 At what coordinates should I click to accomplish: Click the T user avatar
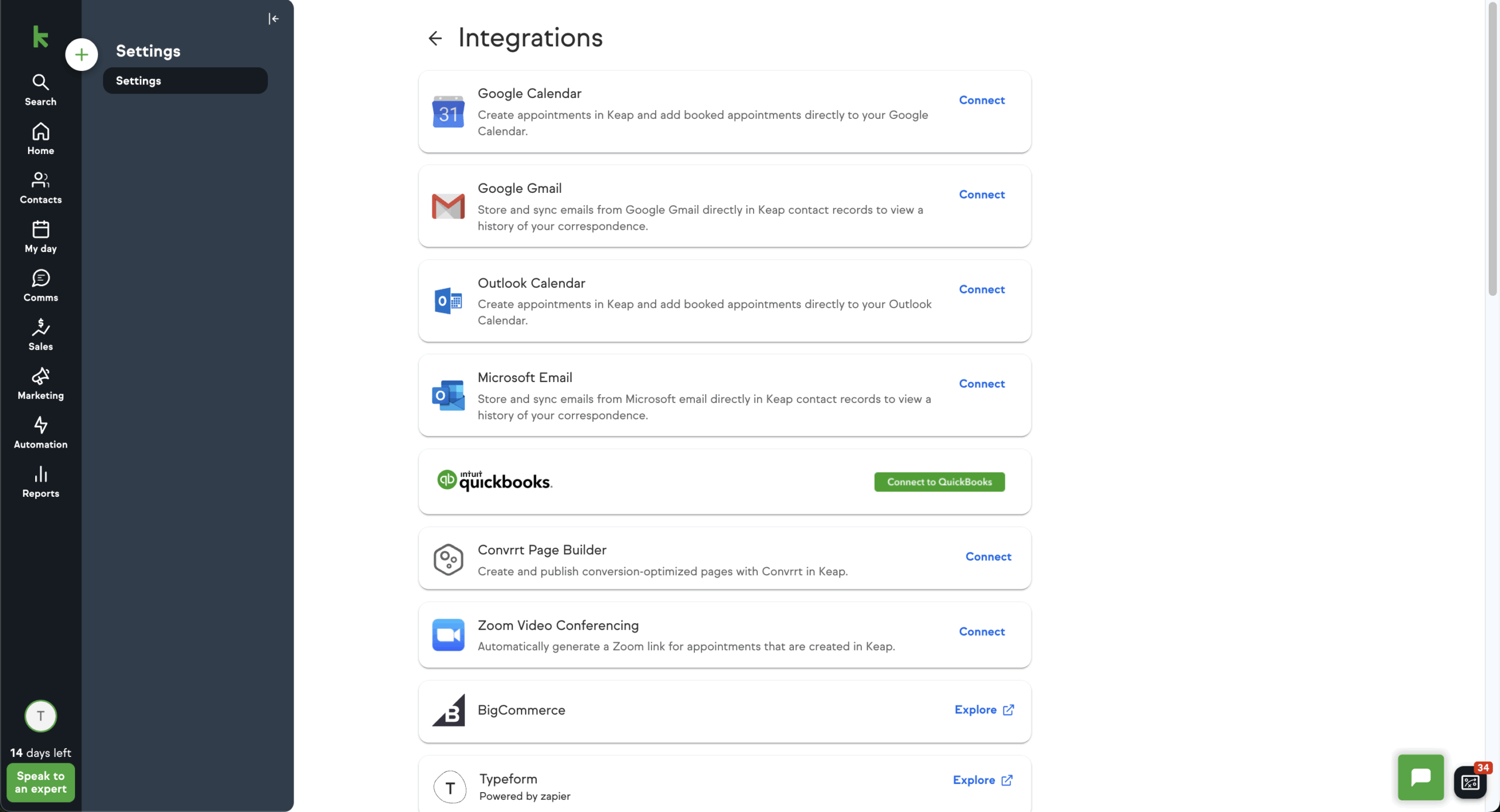(40, 715)
